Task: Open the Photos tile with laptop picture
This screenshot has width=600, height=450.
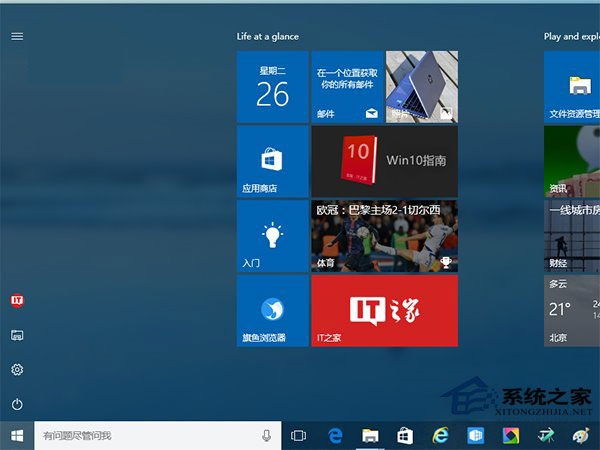Action: [422, 87]
